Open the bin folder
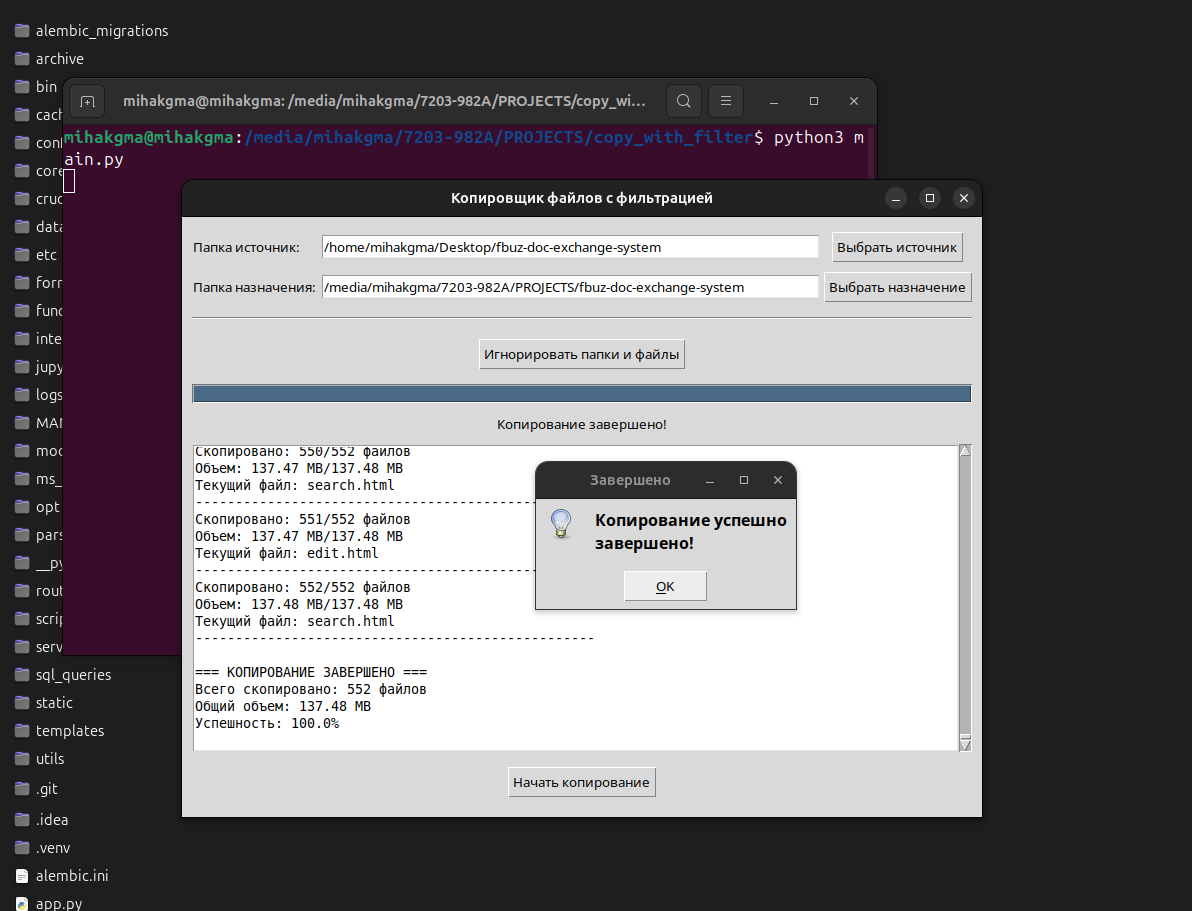This screenshot has height=911, width=1192. point(36,87)
